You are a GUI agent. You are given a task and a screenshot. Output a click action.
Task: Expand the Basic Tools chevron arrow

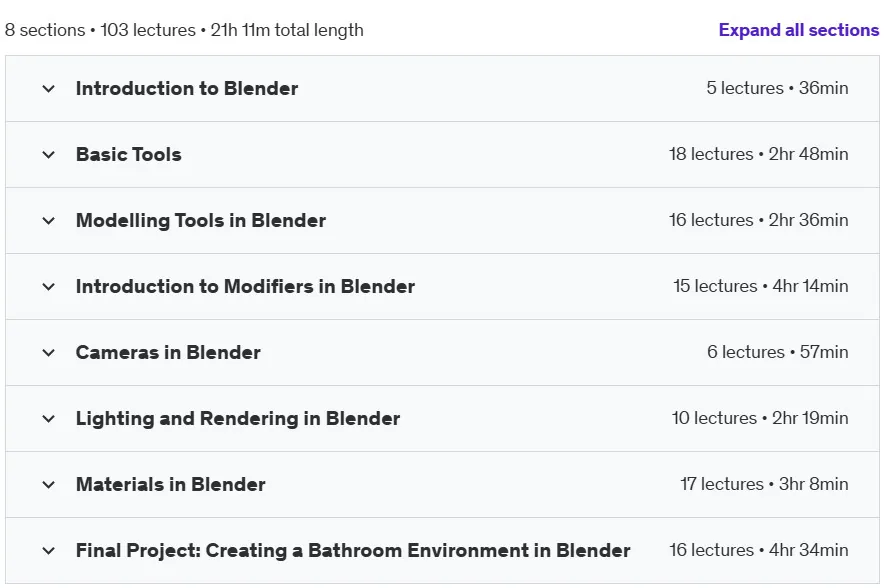48,154
